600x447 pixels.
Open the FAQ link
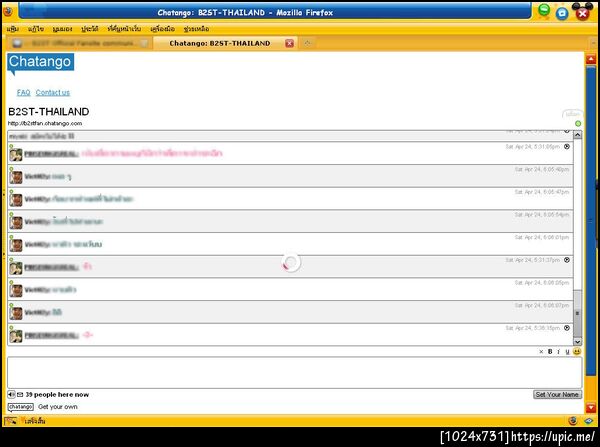pyautogui.click(x=23, y=92)
